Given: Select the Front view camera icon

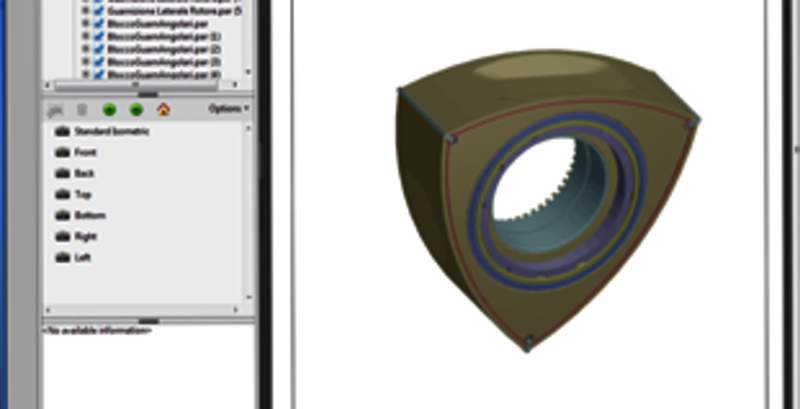Looking at the screenshot, I should (x=62, y=152).
